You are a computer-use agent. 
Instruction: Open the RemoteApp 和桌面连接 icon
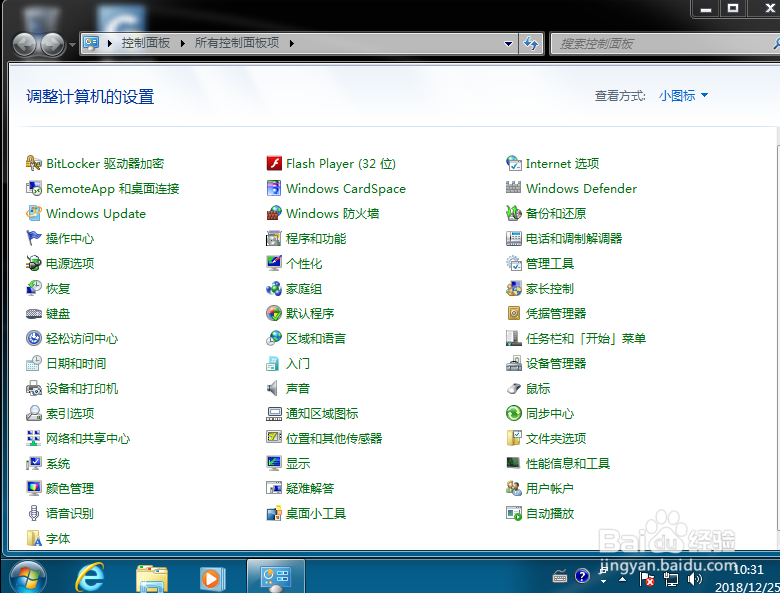34,188
